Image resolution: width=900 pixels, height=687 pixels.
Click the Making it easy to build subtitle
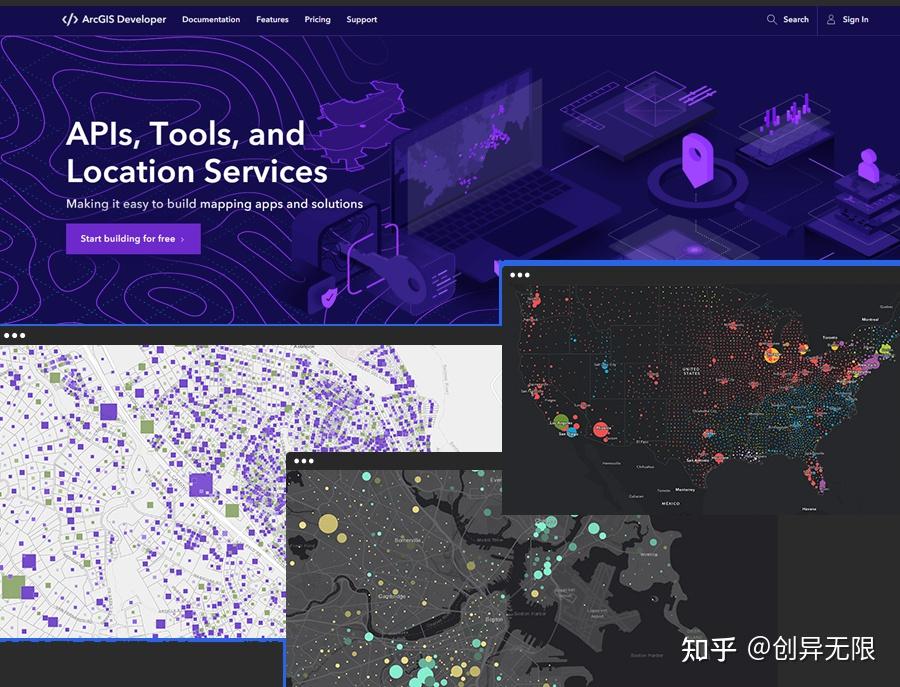(214, 204)
